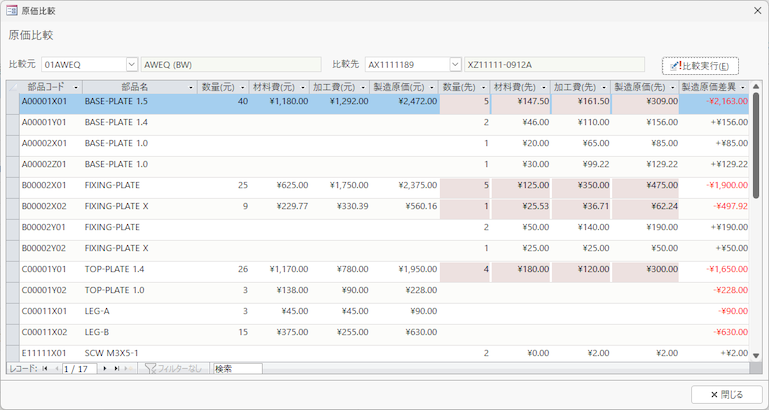This screenshot has width=769, height=410.
Task: Click the 比較実行 run comparison button
Action: click(700, 65)
